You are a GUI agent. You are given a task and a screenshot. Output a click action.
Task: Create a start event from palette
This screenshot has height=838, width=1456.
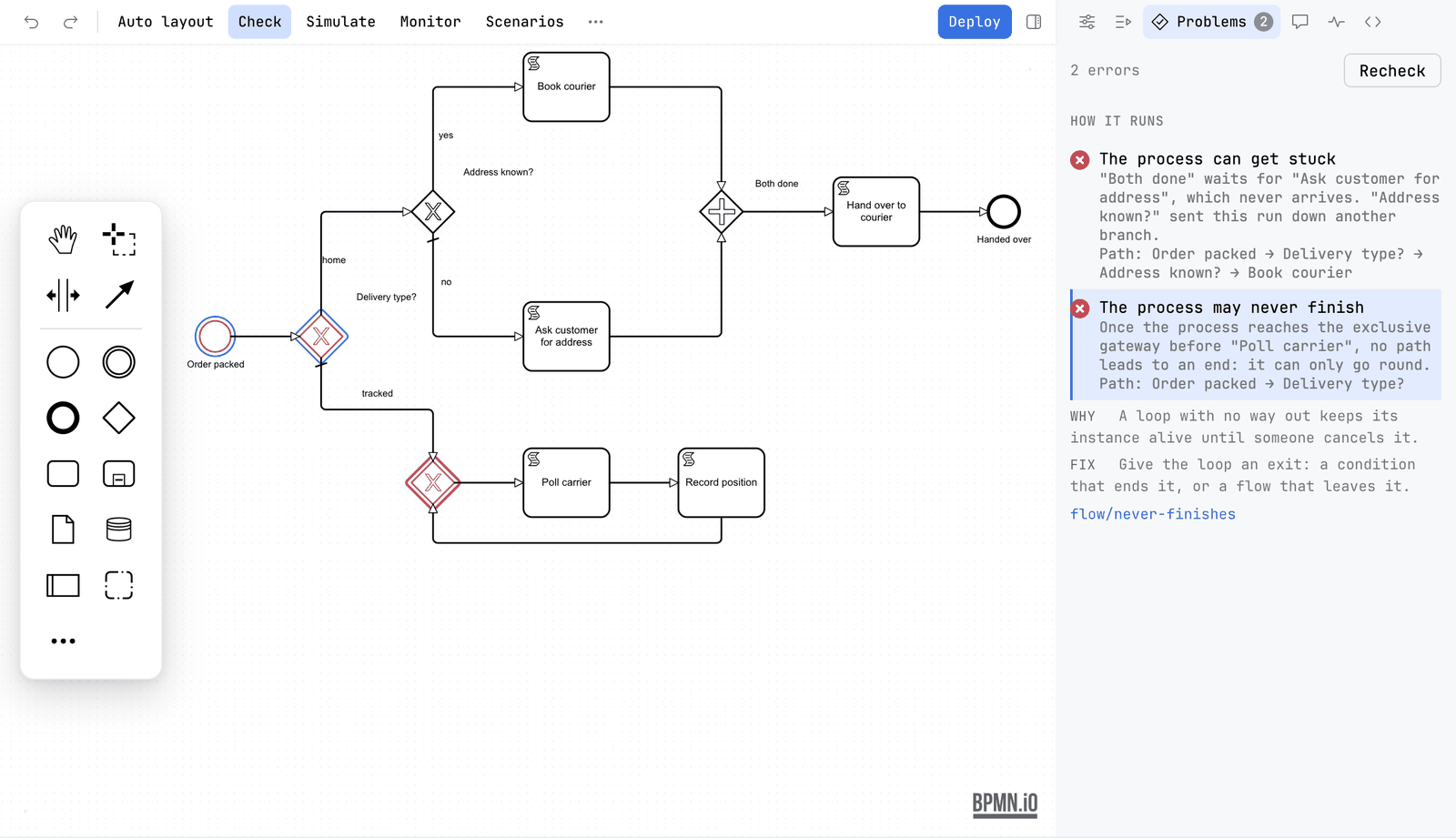(x=63, y=362)
